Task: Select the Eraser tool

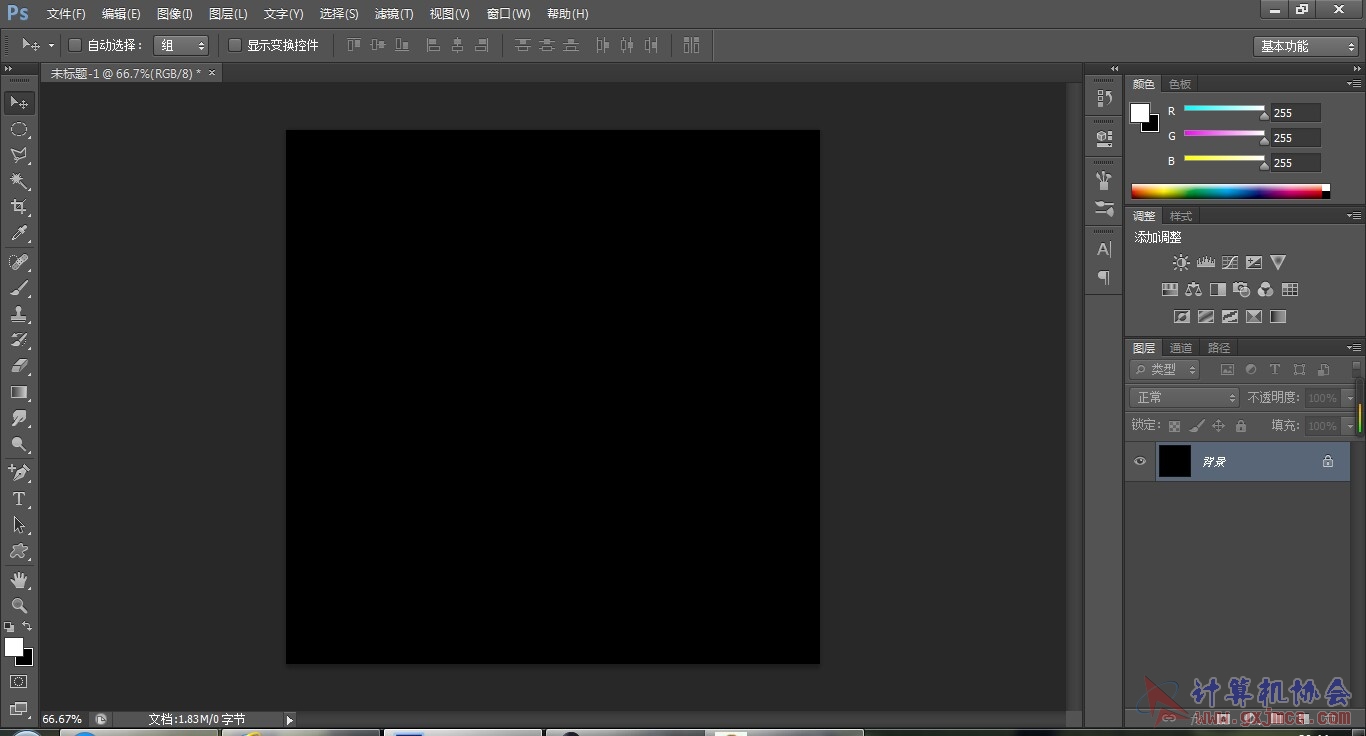Action: [x=19, y=366]
